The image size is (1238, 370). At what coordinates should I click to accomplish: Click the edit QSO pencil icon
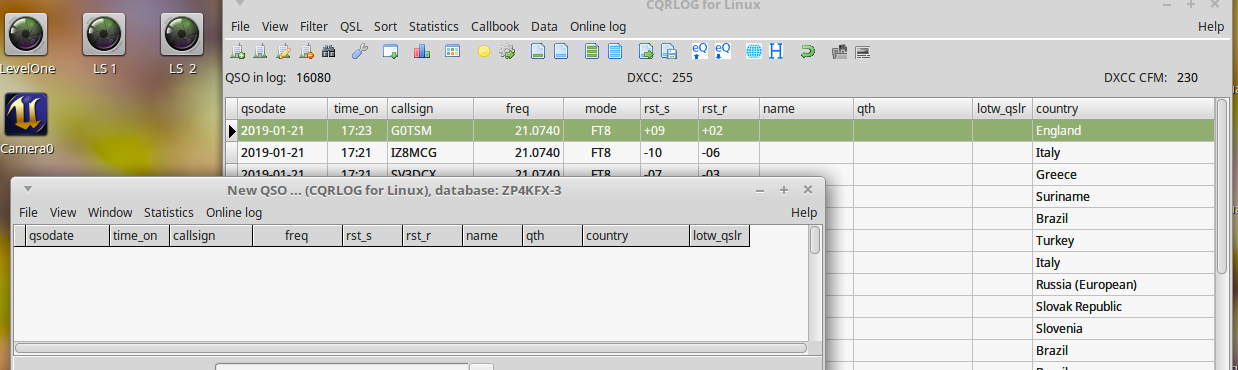point(283,51)
